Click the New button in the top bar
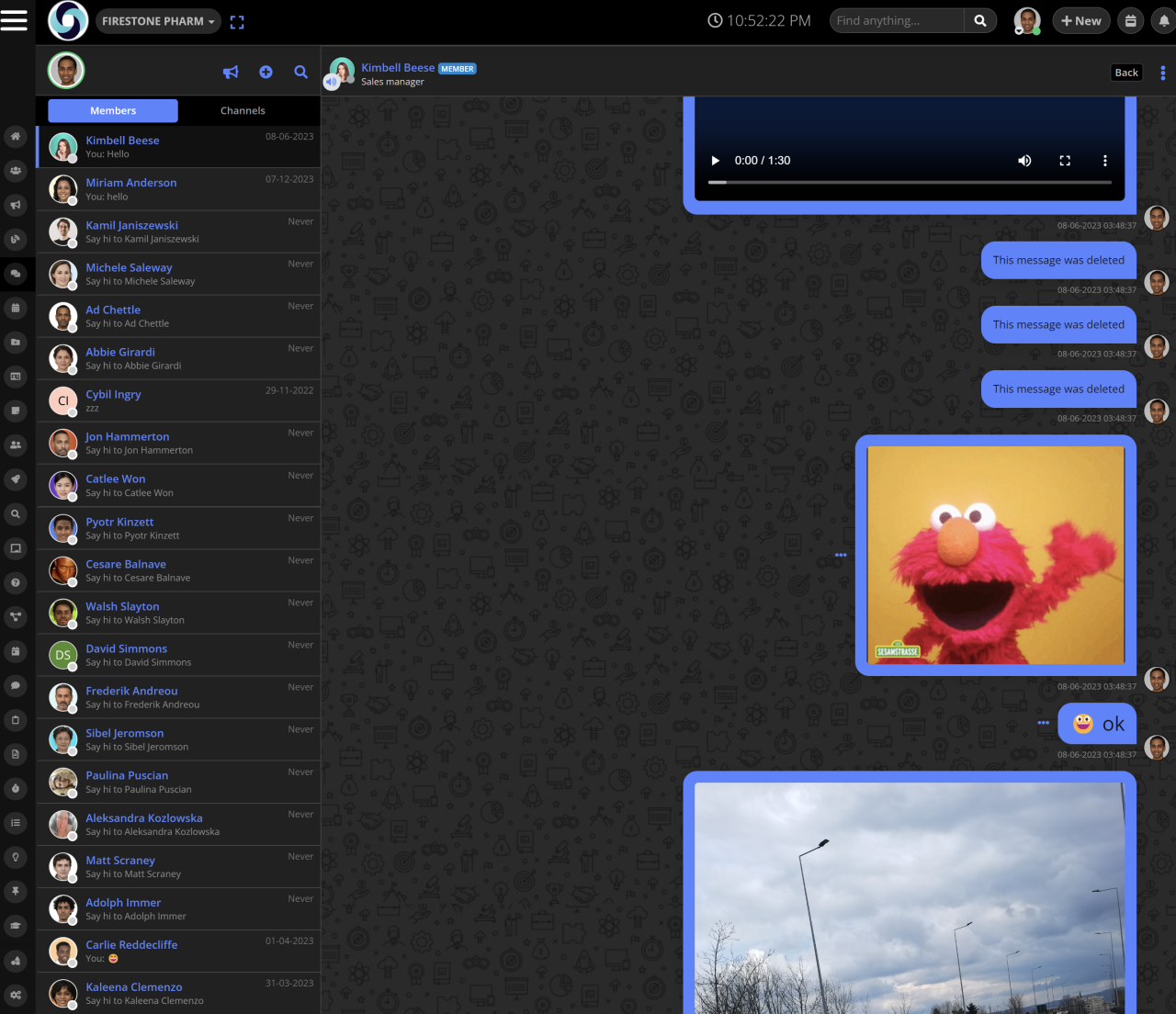1176x1014 pixels. pos(1080,19)
